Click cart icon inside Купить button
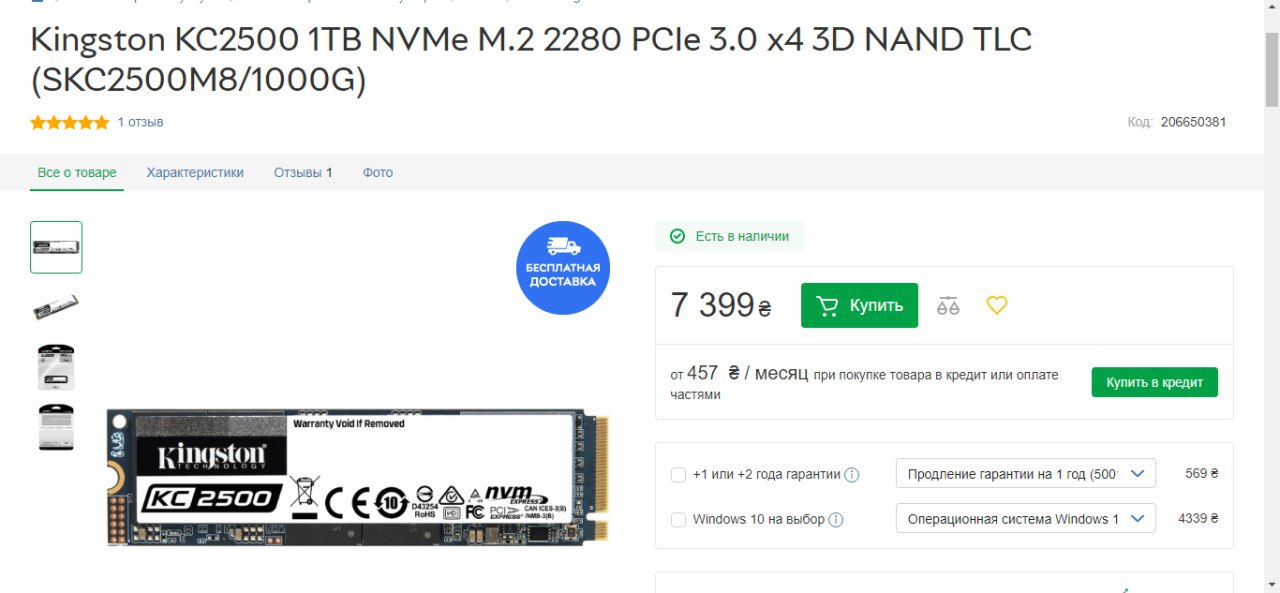The height and width of the screenshot is (593, 1280). tap(827, 306)
